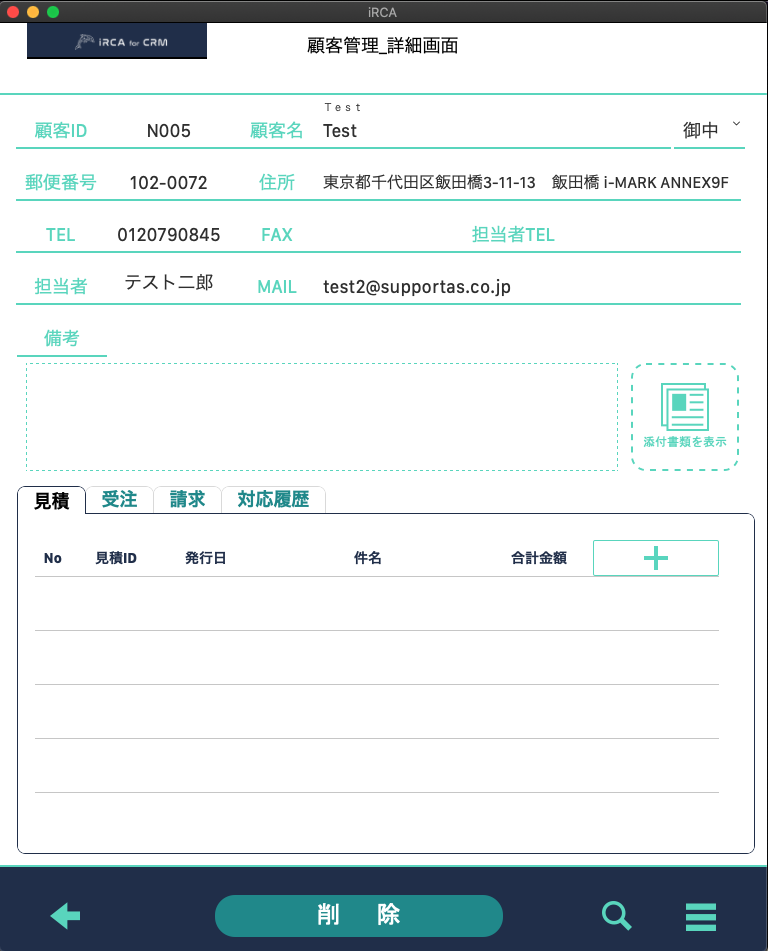768x951 pixels.
Task: Open the 対応履歴 tab
Action: click(273, 500)
